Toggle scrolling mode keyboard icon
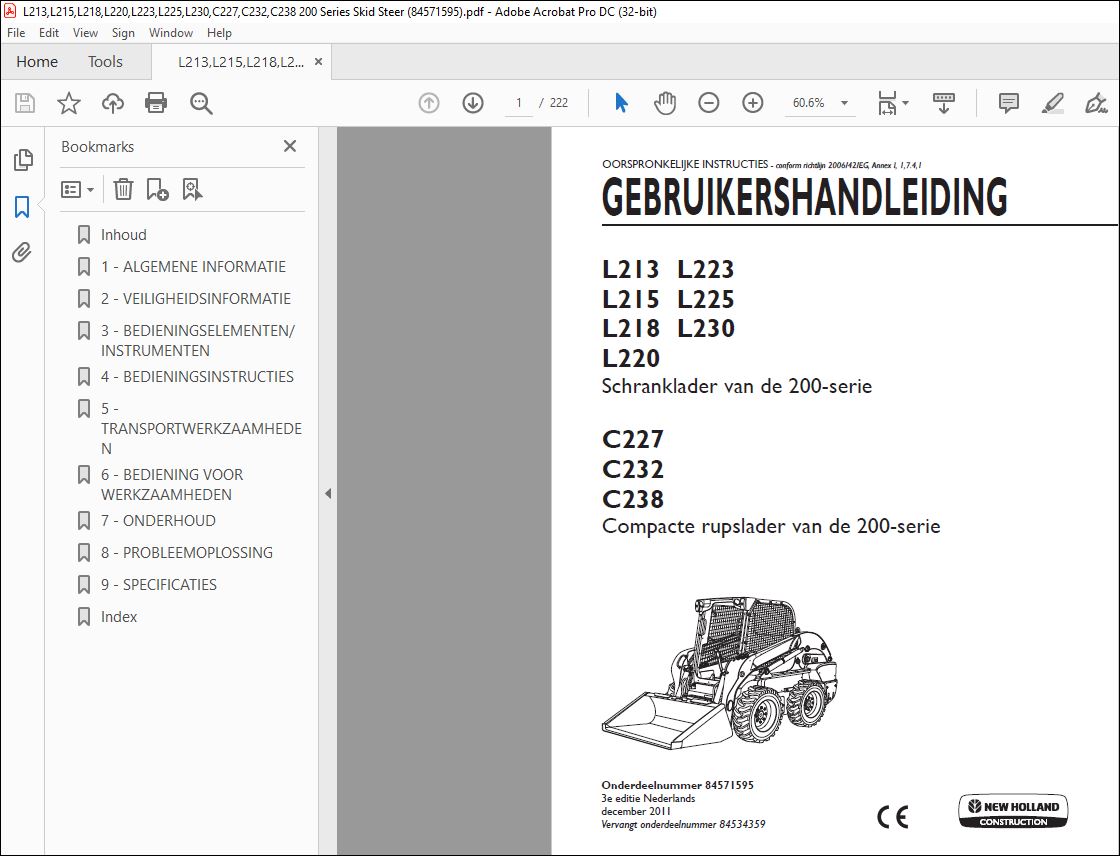This screenshot has height=856, width=1120. [944, 103]
